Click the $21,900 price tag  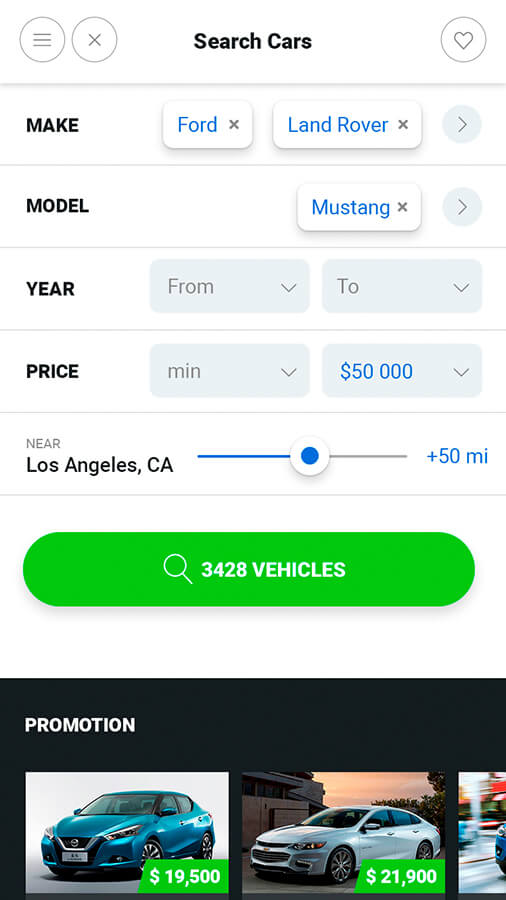click(402, 876)
